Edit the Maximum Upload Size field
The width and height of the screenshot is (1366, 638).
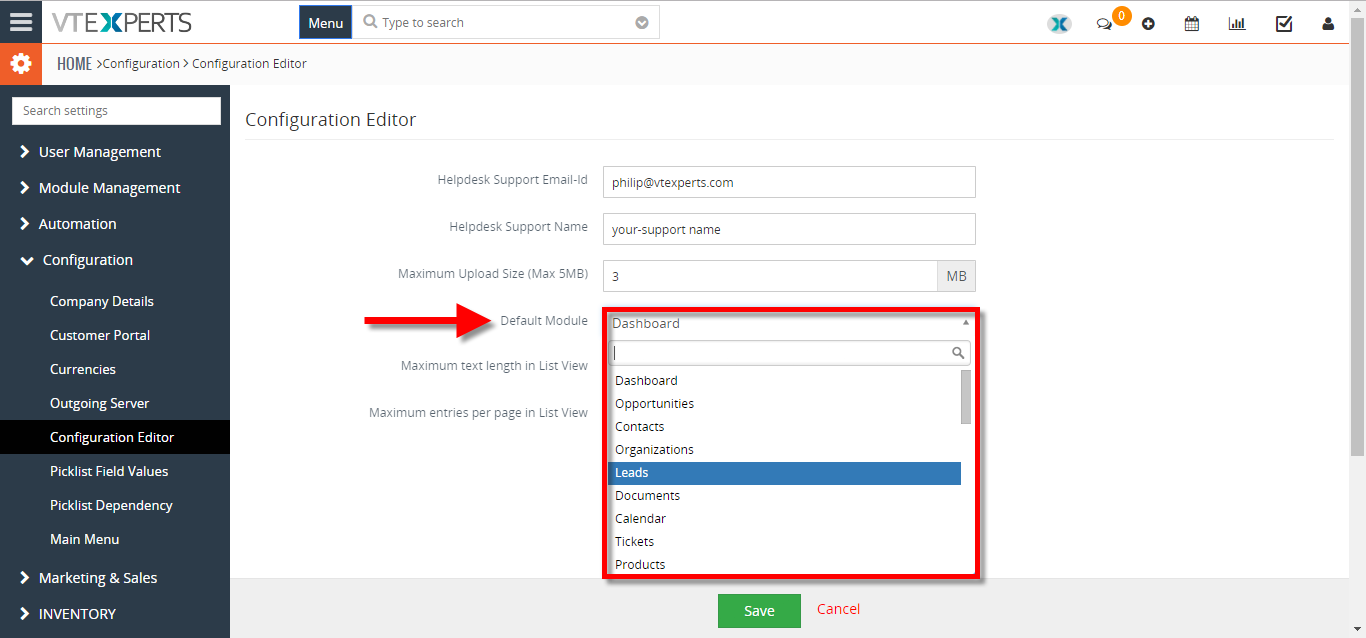770,276
